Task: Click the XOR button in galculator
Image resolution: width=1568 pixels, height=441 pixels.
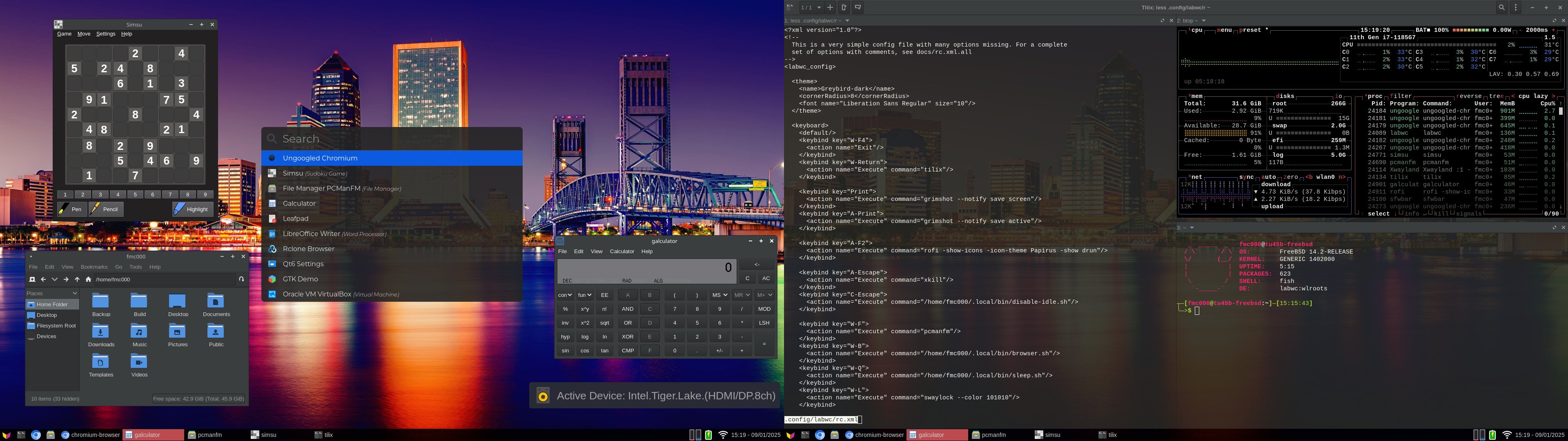Action: (x=628, y=337)
